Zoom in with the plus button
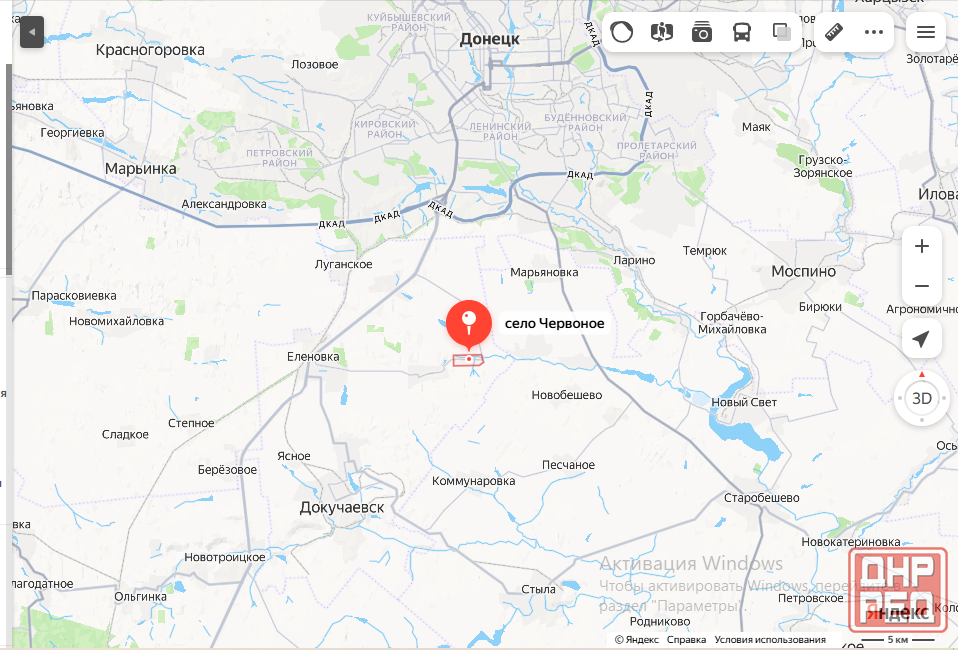958x650 pixels. pyautogui.click(x=921, y=246)
